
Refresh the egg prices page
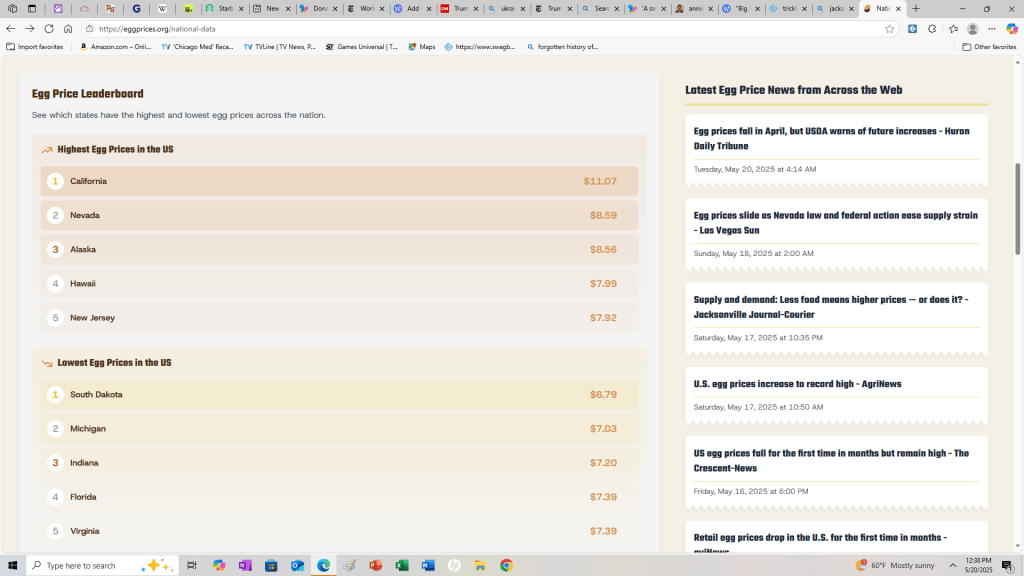tap(49, 29)
